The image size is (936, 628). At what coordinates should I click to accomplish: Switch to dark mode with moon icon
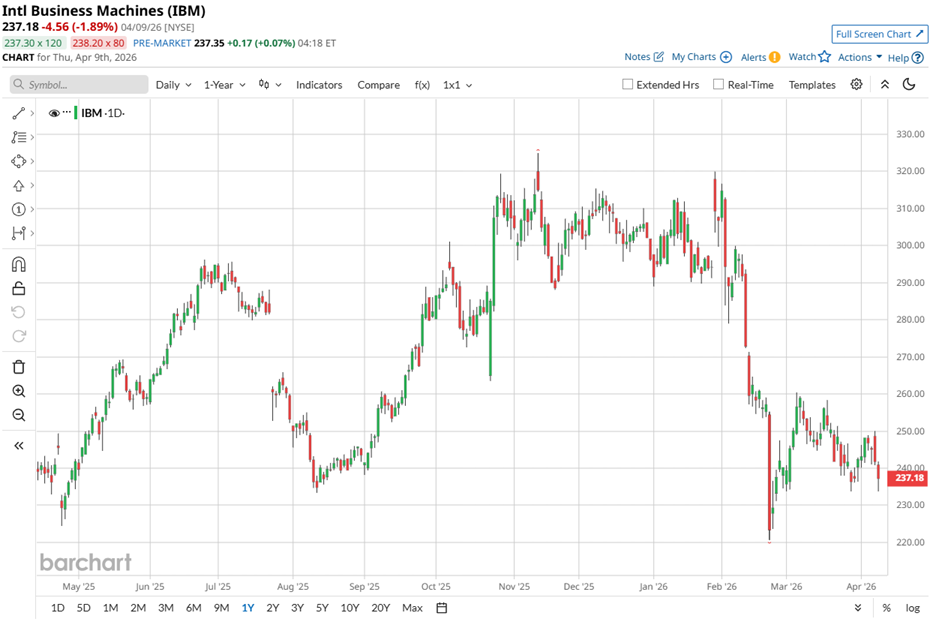[909, 85]
